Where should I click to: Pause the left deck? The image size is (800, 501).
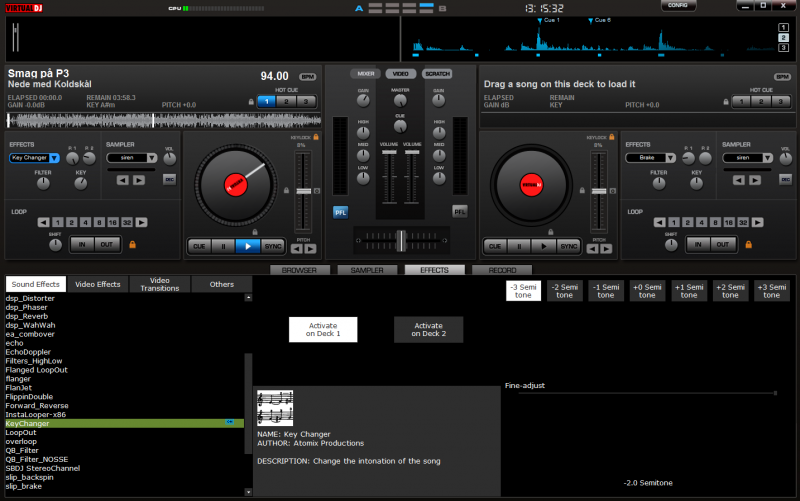tap(223, 246)
